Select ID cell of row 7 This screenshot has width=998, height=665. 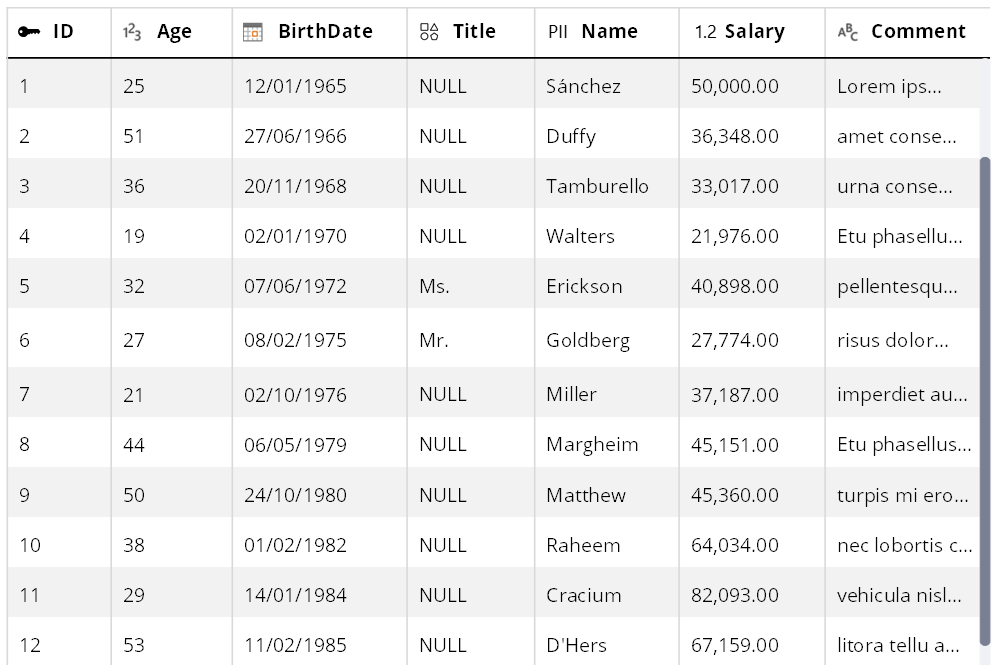click(x=59, y=394)
